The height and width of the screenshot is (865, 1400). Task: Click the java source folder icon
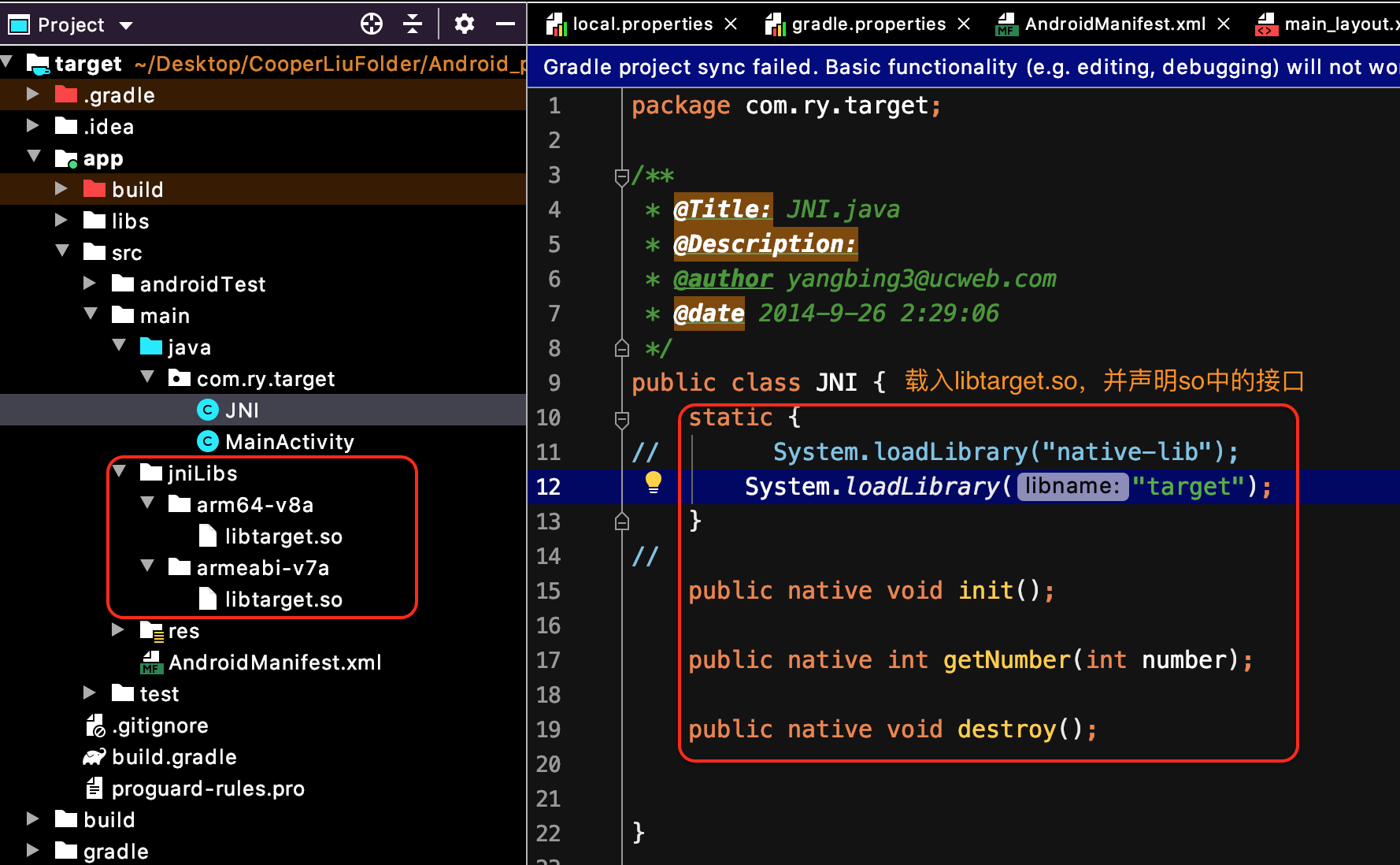(x=151, y=346)
